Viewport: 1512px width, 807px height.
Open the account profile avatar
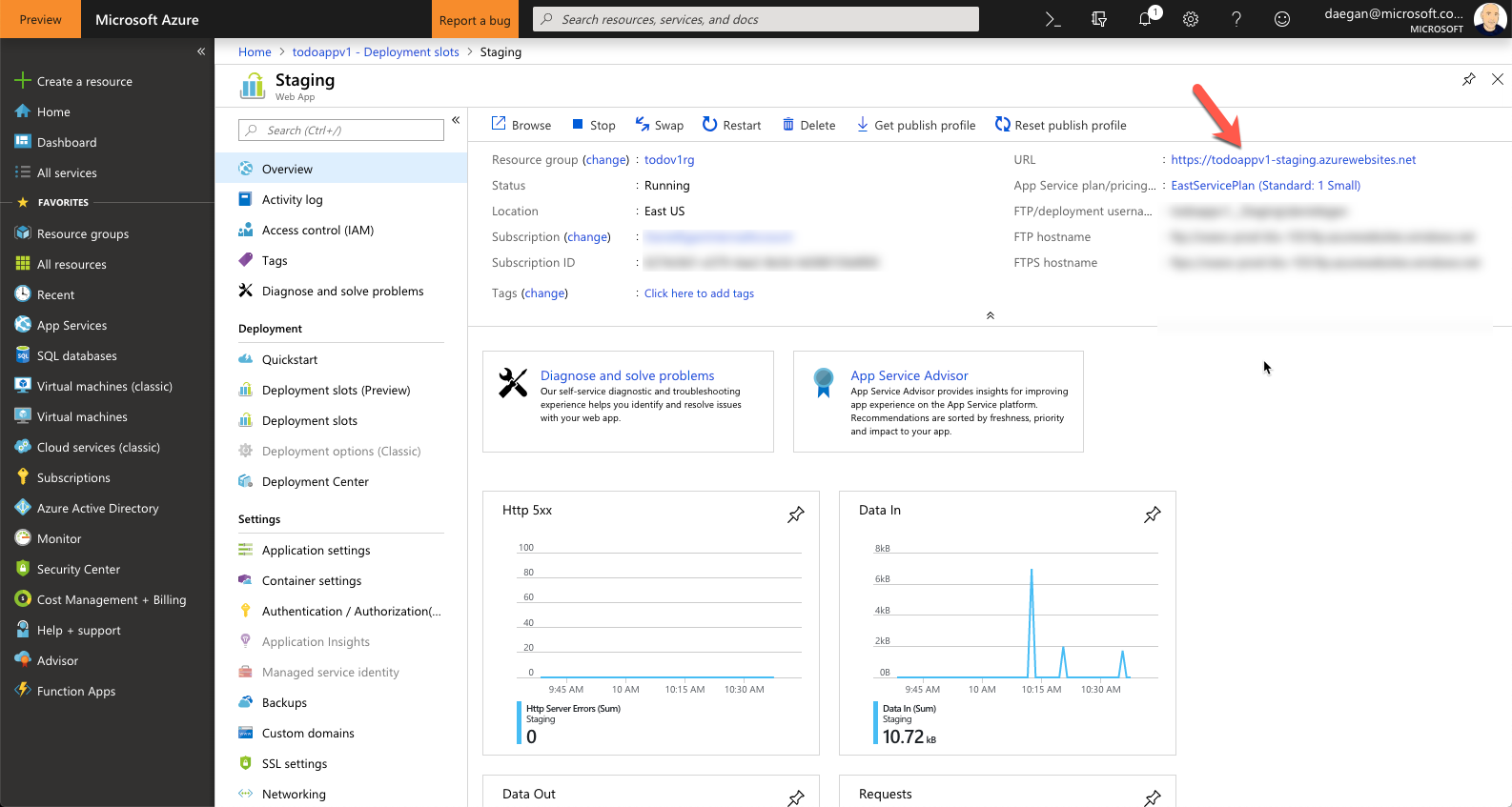[x=1489, y=18]
